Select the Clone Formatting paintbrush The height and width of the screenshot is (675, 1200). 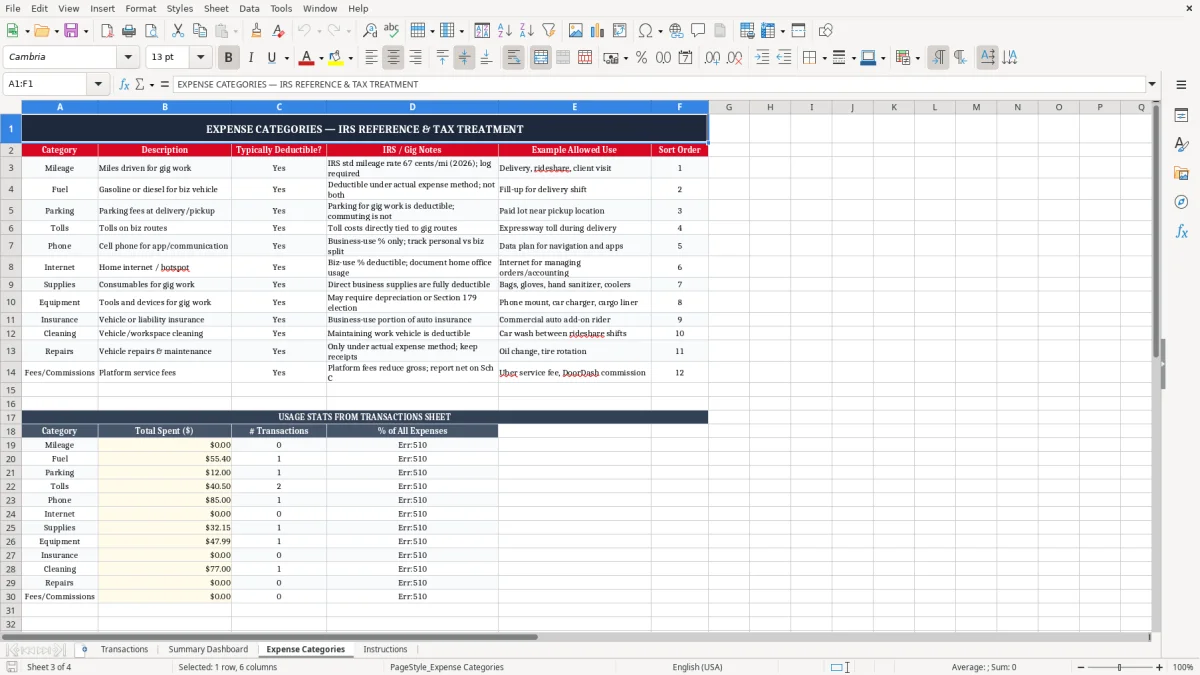pyautogui.click(x=256, y=31)
